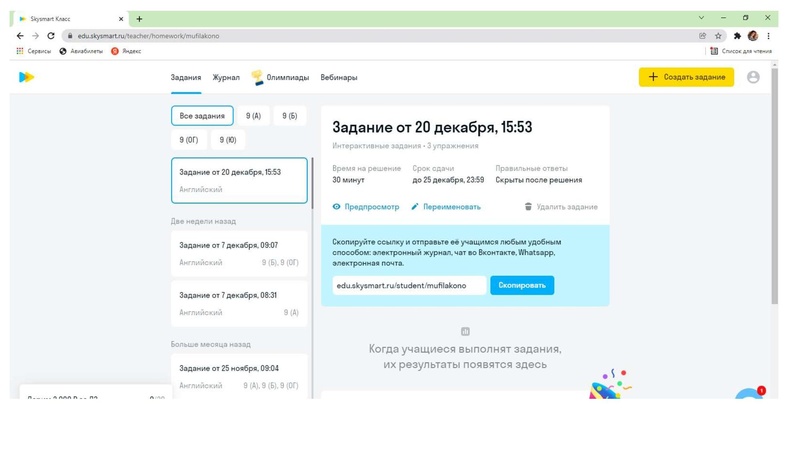800x450 pixels.
Task: Open the Вебинары tab
Action: [x=339, y=78]
